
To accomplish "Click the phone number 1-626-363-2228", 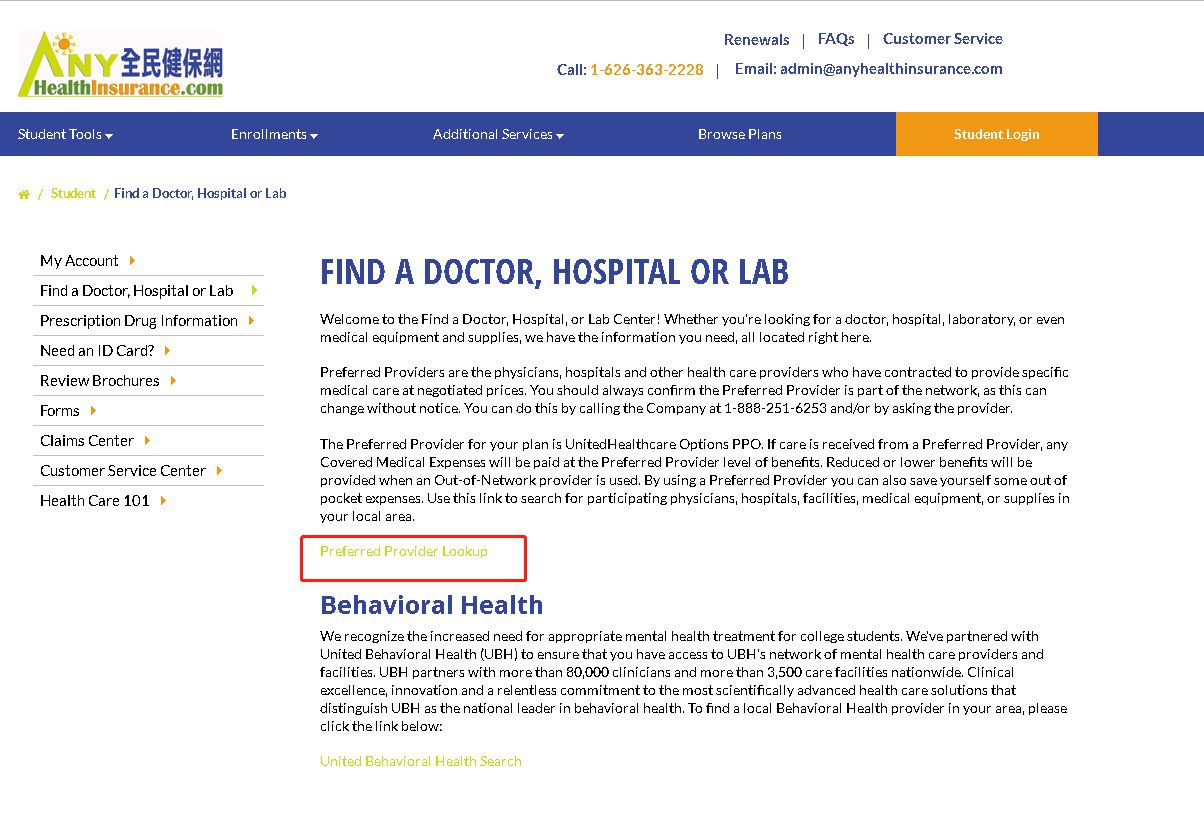I will (647, 70).
